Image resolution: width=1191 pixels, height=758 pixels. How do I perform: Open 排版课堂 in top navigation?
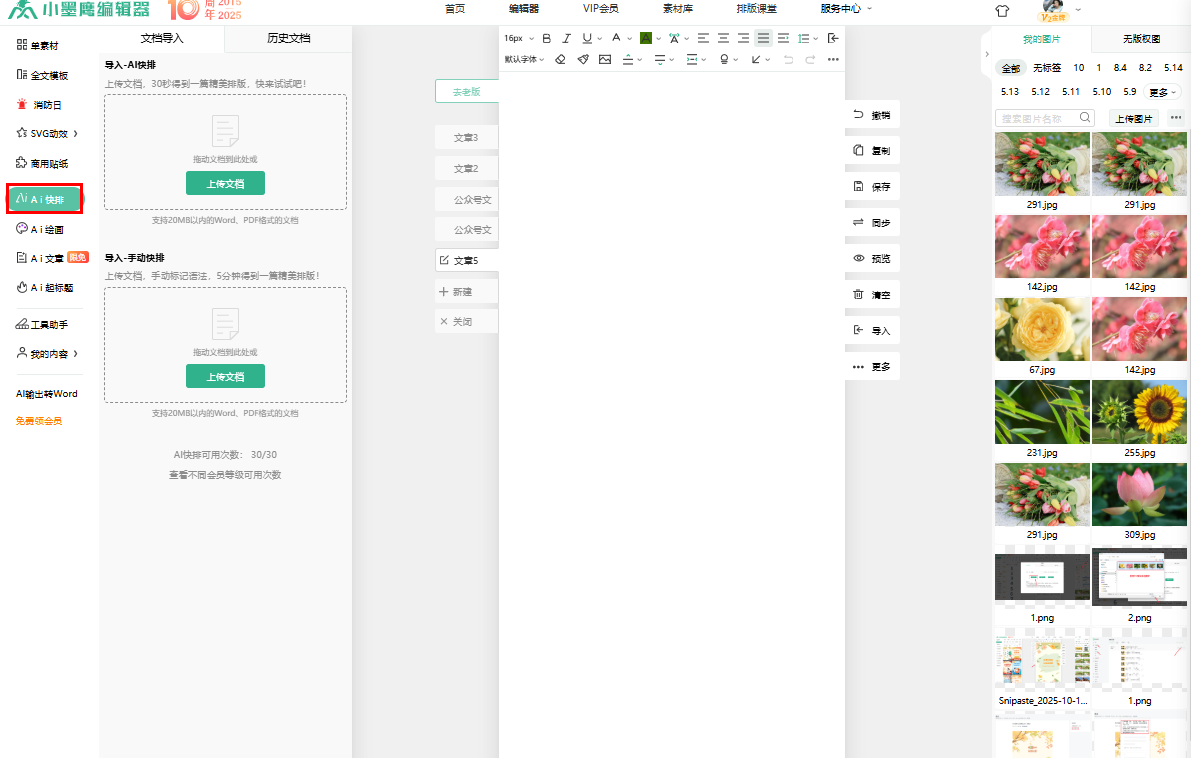[757, 8]
